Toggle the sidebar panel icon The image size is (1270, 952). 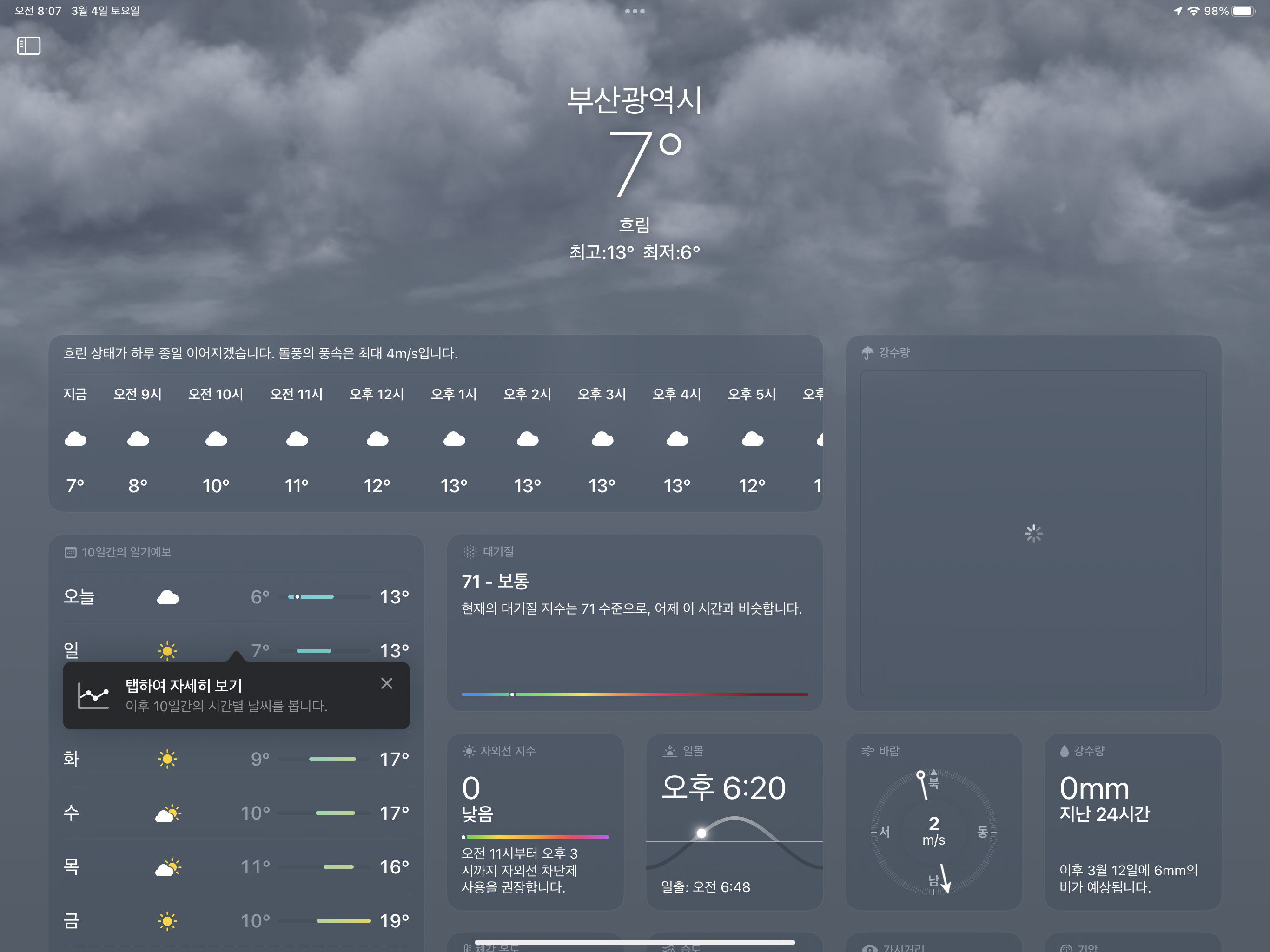click(29, 46)
